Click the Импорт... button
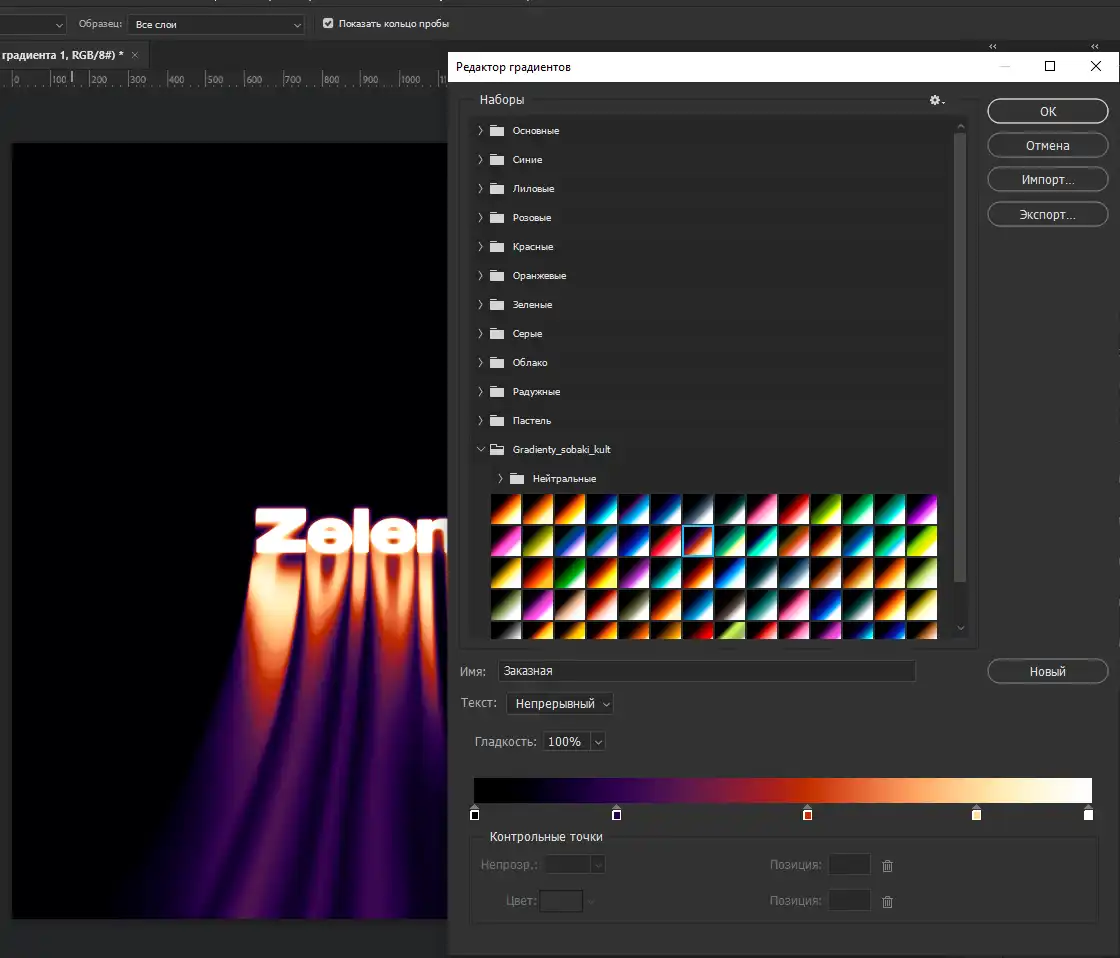 1047,180
